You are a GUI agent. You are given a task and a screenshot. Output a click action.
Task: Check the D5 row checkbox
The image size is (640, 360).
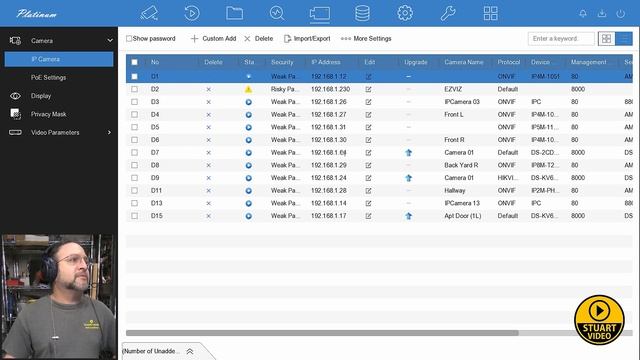[134, 127]
